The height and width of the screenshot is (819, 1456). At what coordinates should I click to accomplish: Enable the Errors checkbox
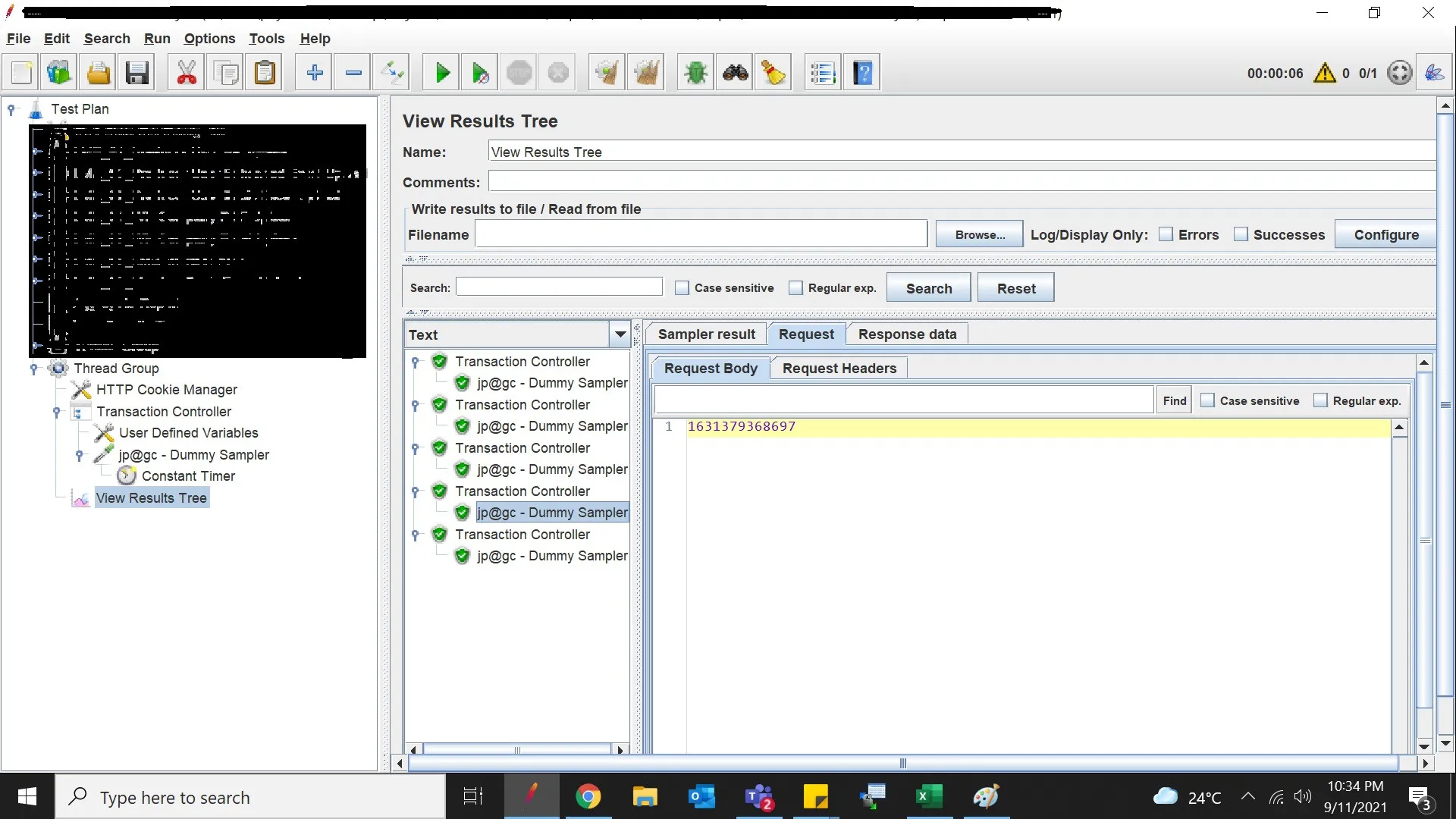click(1166, 234)
